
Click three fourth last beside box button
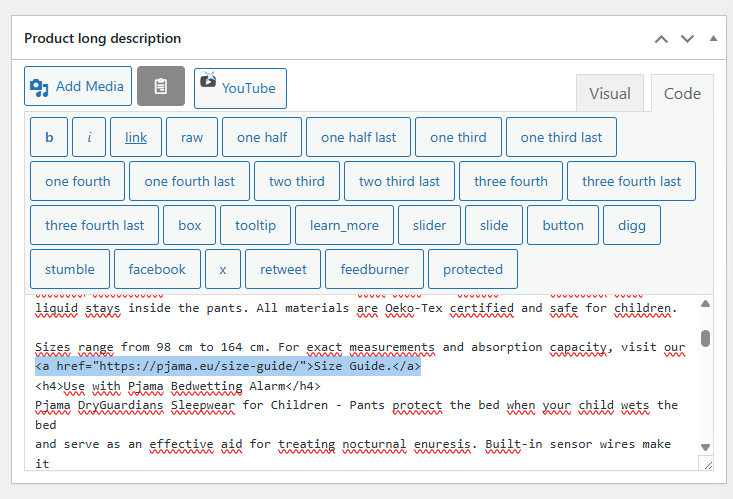tap(94, 225)
